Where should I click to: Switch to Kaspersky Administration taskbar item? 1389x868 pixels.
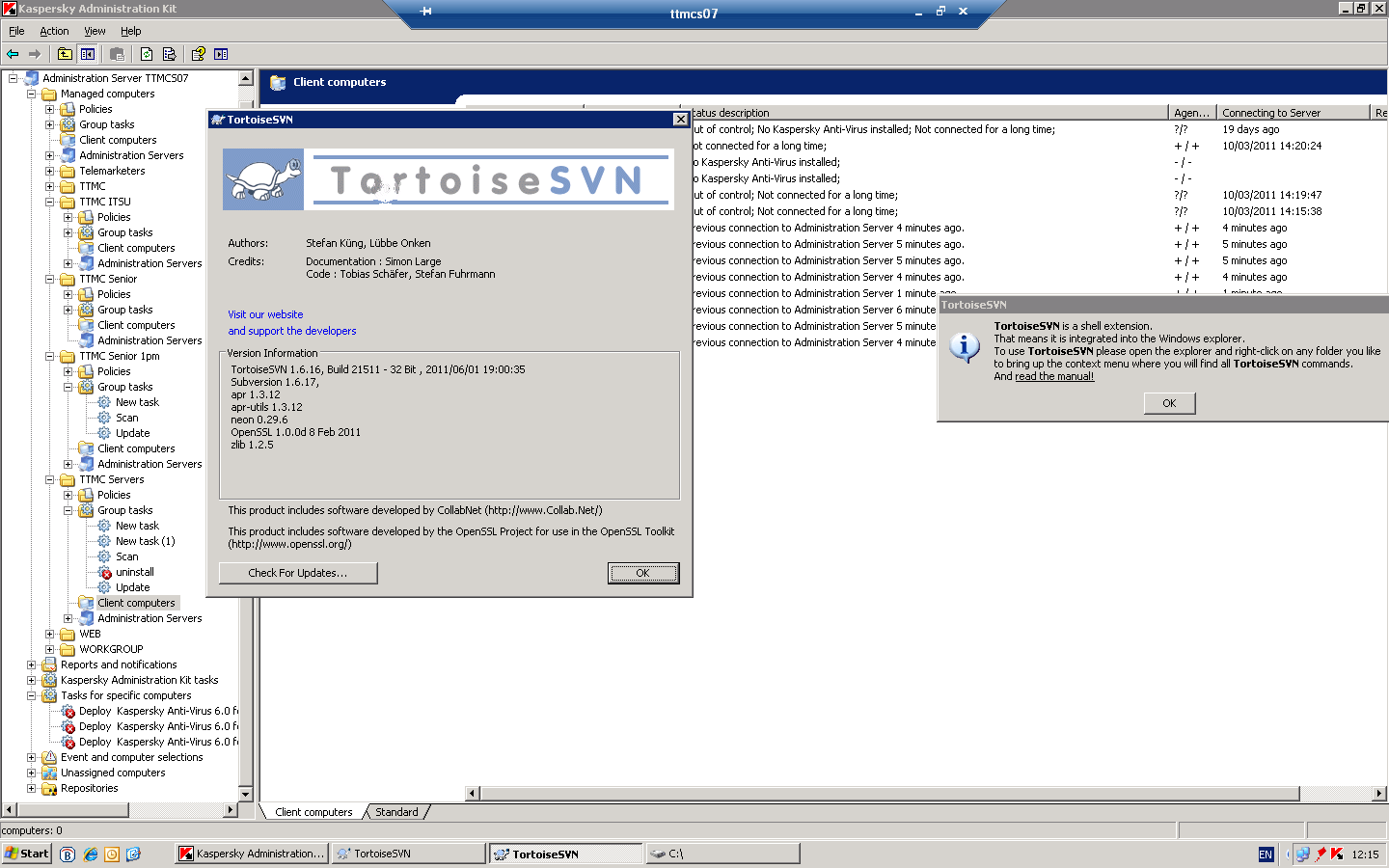click(x=253, y=854)
